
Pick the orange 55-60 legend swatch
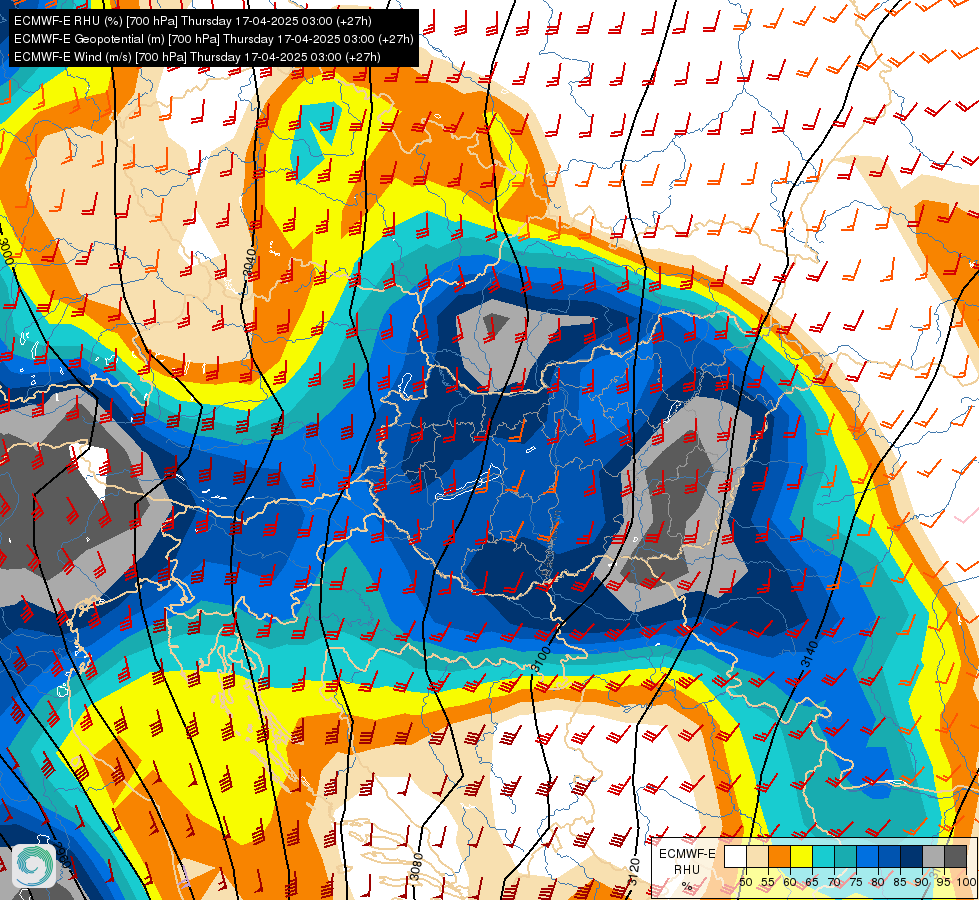tap(780, 856)
